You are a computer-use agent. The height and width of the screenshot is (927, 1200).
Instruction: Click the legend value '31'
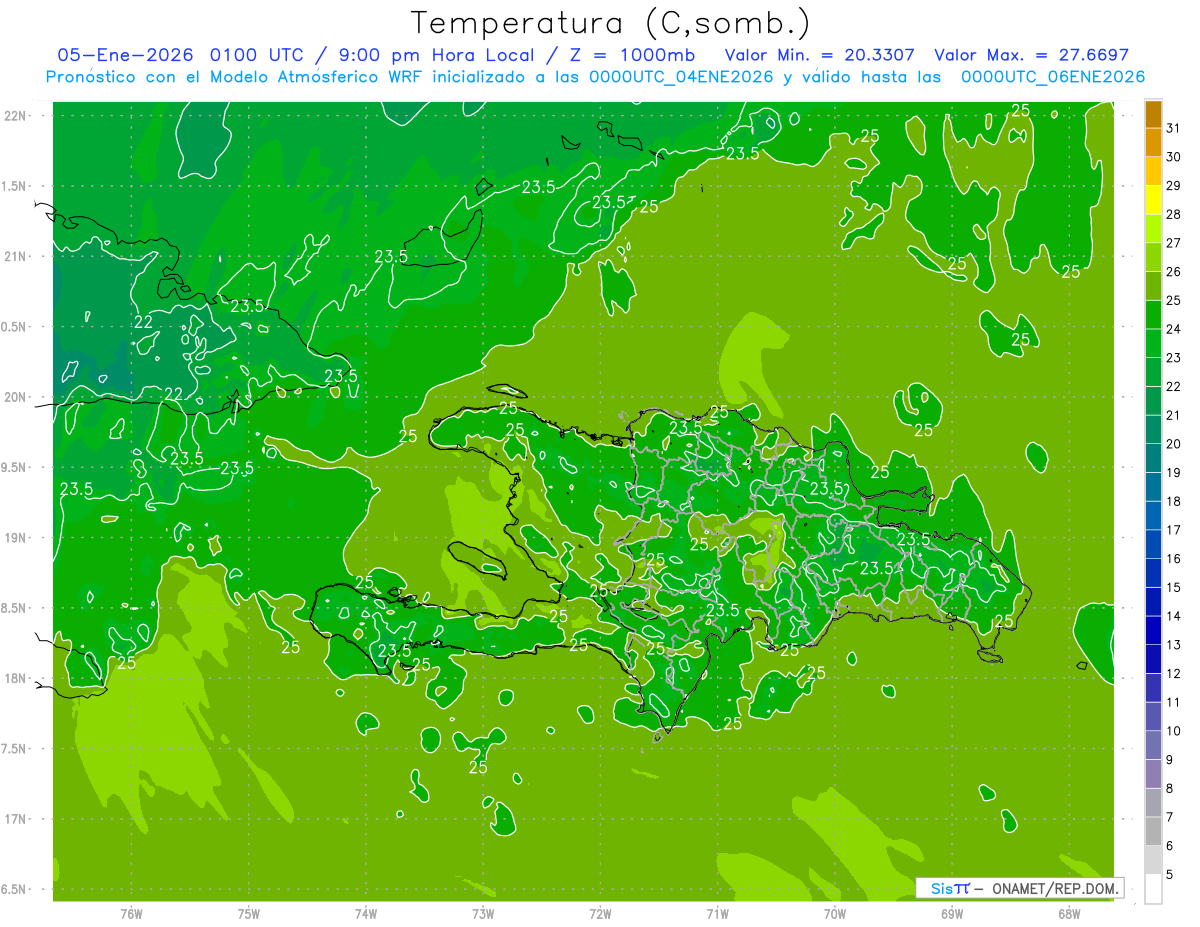1173,128
